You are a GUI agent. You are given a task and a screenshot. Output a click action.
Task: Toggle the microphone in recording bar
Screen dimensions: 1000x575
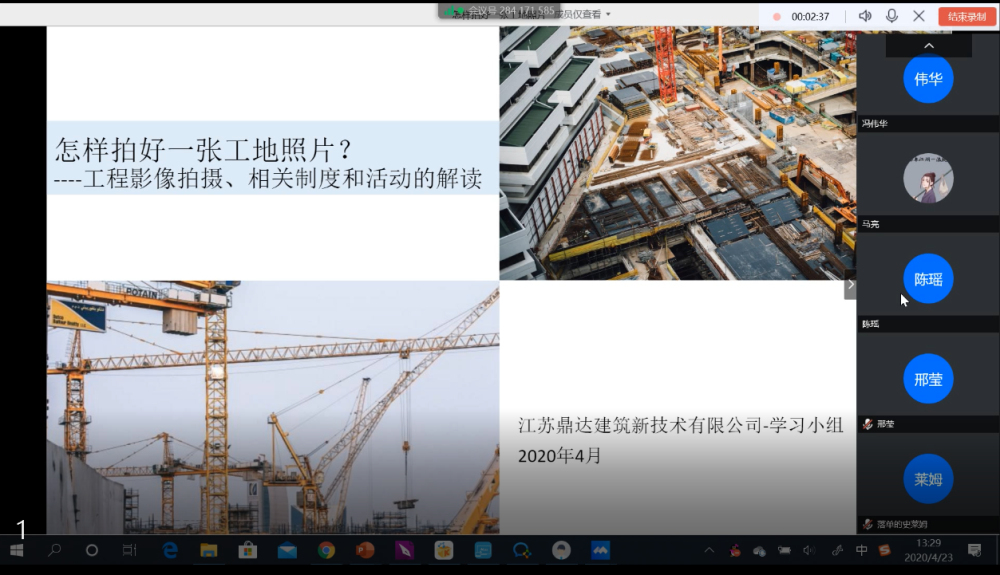coord(891,16)
